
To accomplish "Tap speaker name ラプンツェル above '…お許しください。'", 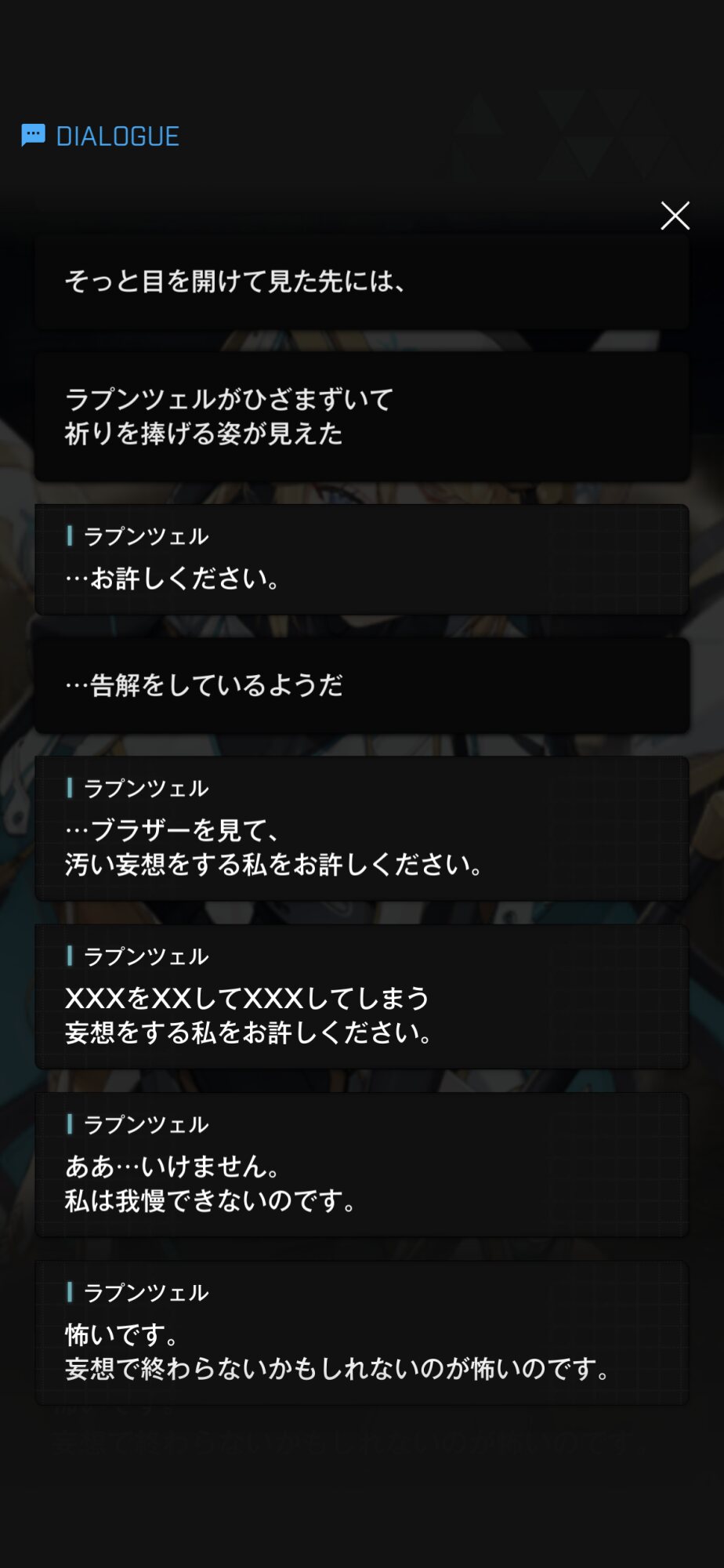I will tap(146, 536).
